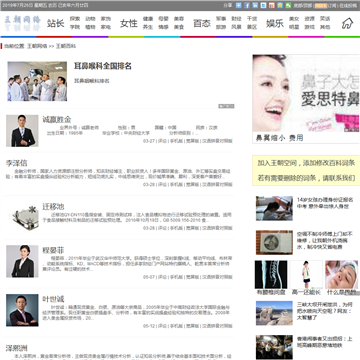This screenshot has width=360, height=360.
Task: Click the 高一还能长 ad image
Action: pos(306,275)
